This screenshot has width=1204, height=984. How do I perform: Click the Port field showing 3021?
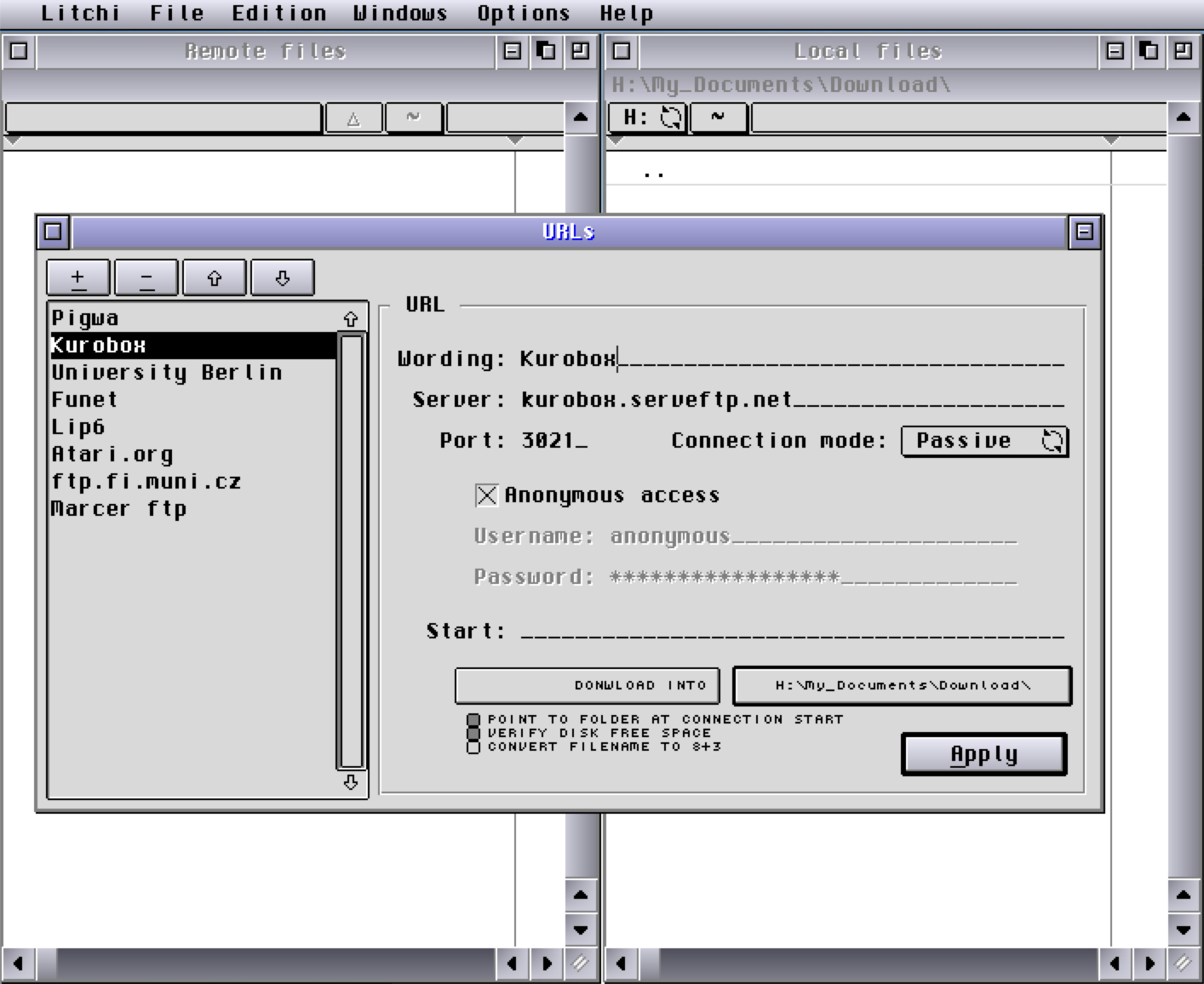click(554, 441)
